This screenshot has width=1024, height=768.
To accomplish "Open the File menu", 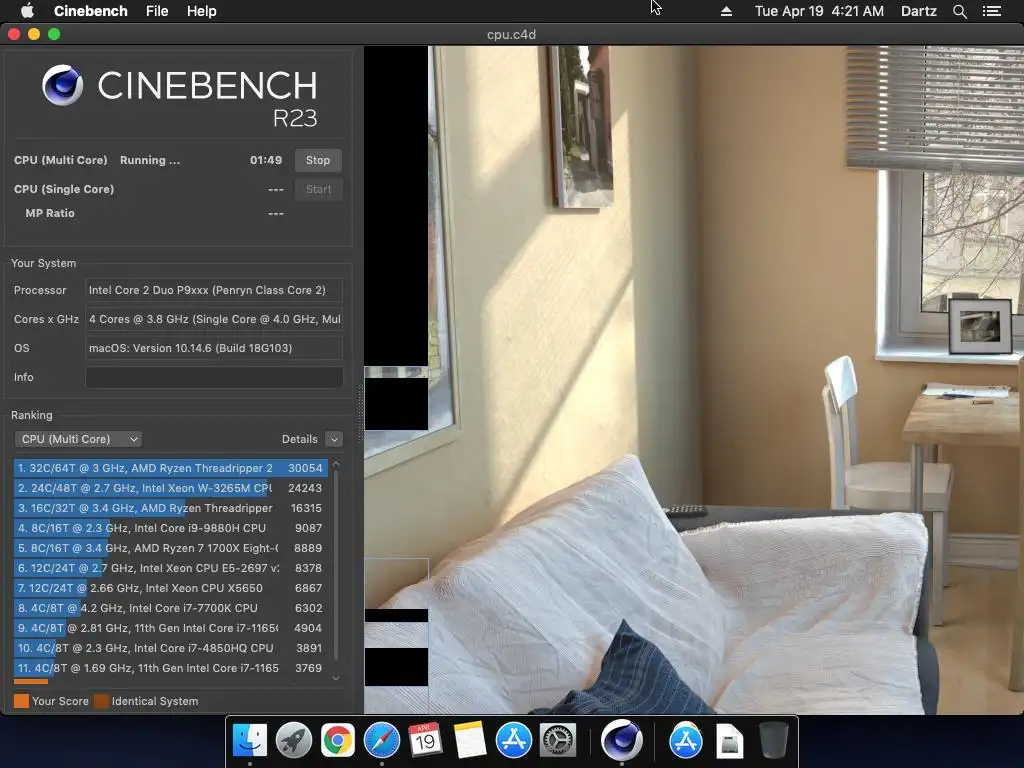I will coord(157,11).
